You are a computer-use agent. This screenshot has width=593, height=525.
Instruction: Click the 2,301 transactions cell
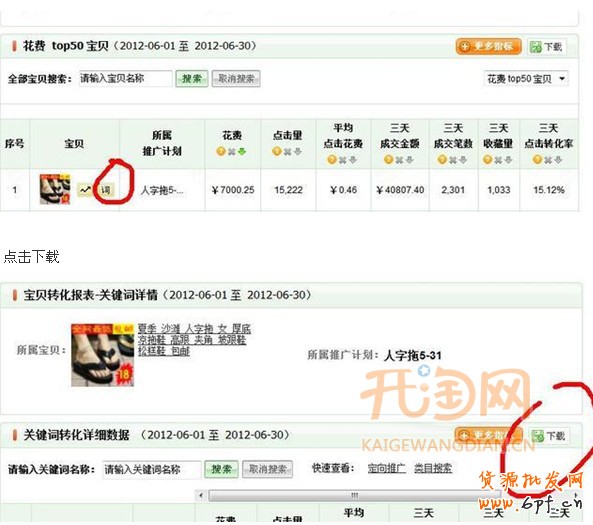point(453,190)
